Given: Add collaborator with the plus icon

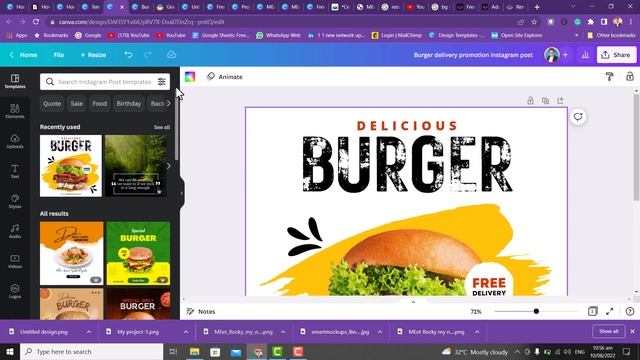Looking at the screenshot, I should coord(565,55).
